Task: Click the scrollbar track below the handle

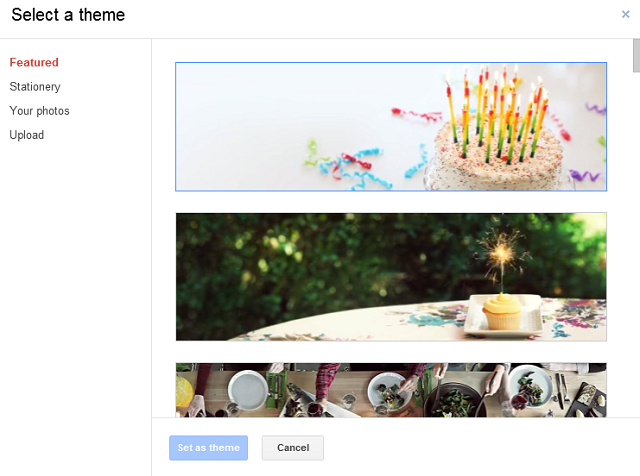Action: (x=636, y=245)
